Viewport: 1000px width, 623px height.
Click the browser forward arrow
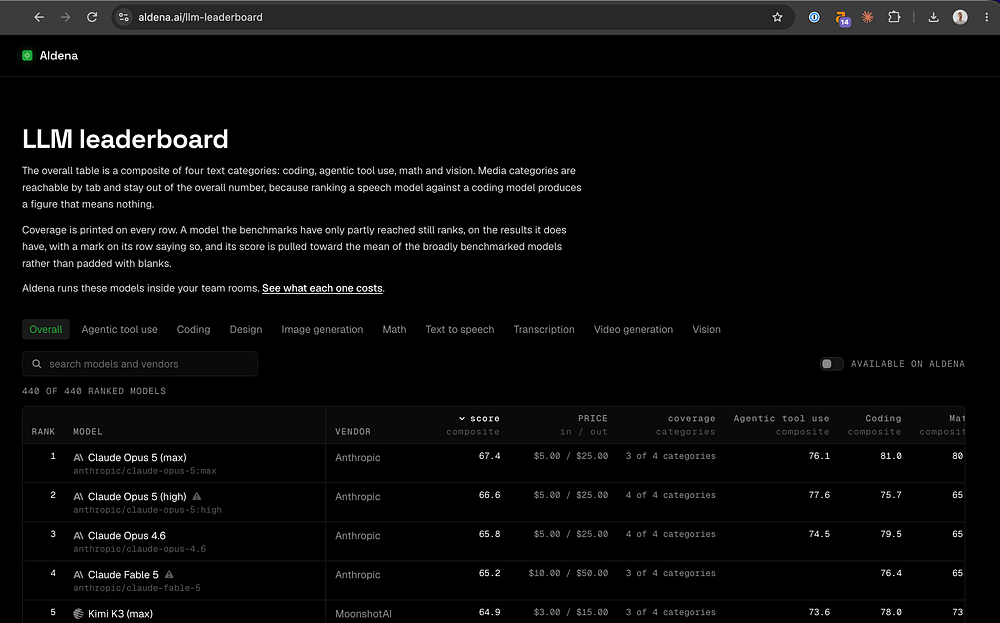pos(65,17)
